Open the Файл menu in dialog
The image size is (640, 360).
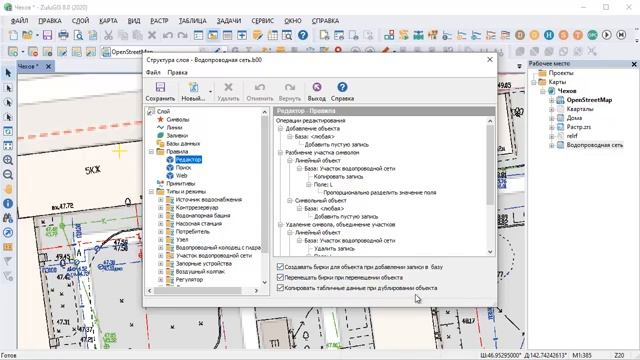pyautogui.click(x=153, y=72)
